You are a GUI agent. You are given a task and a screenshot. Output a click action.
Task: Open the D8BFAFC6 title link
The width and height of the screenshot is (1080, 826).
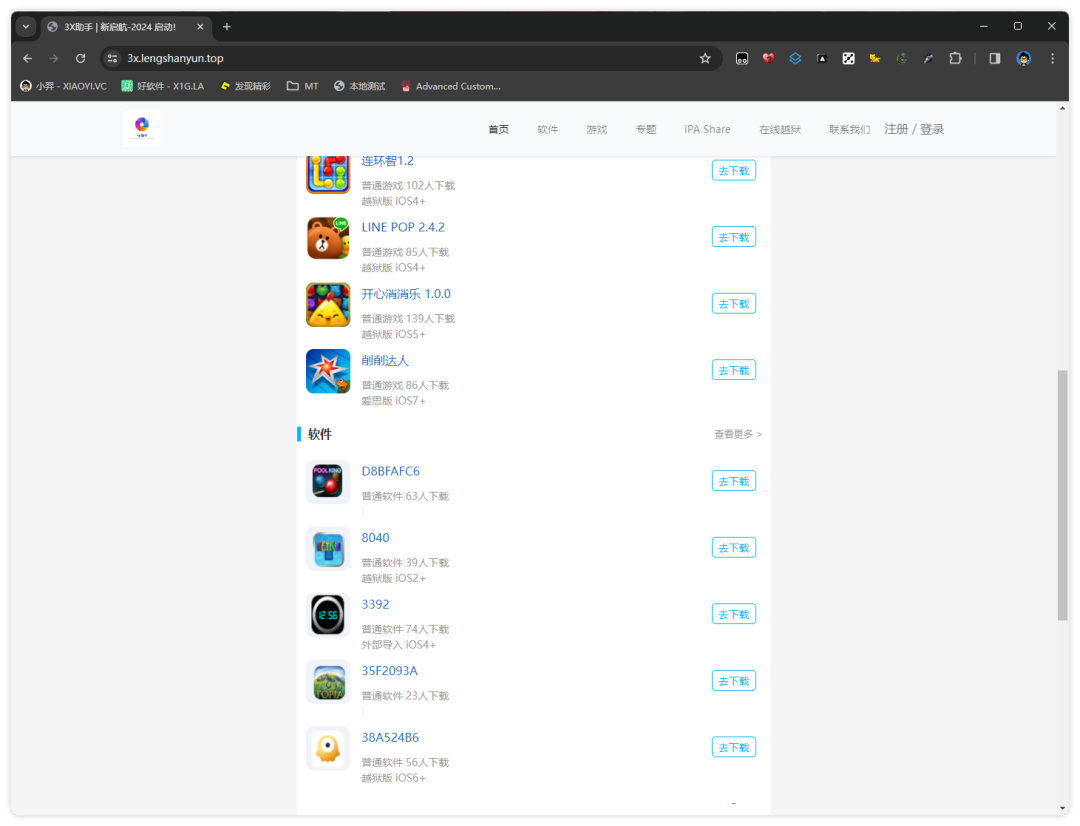click(x=391, y=471)
